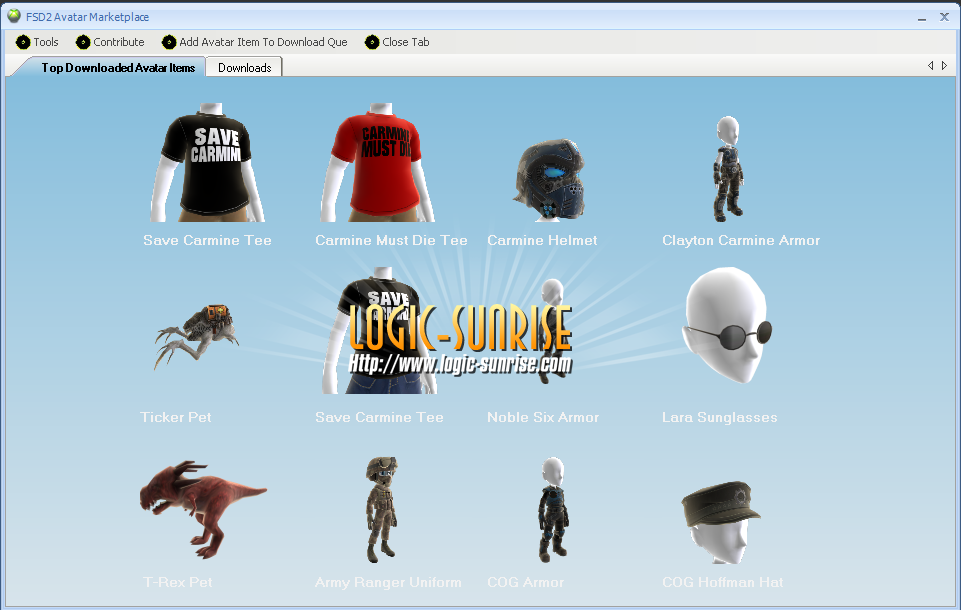Click Close Tab in the toolbar
Screen dimensions: 961x610
397,42
